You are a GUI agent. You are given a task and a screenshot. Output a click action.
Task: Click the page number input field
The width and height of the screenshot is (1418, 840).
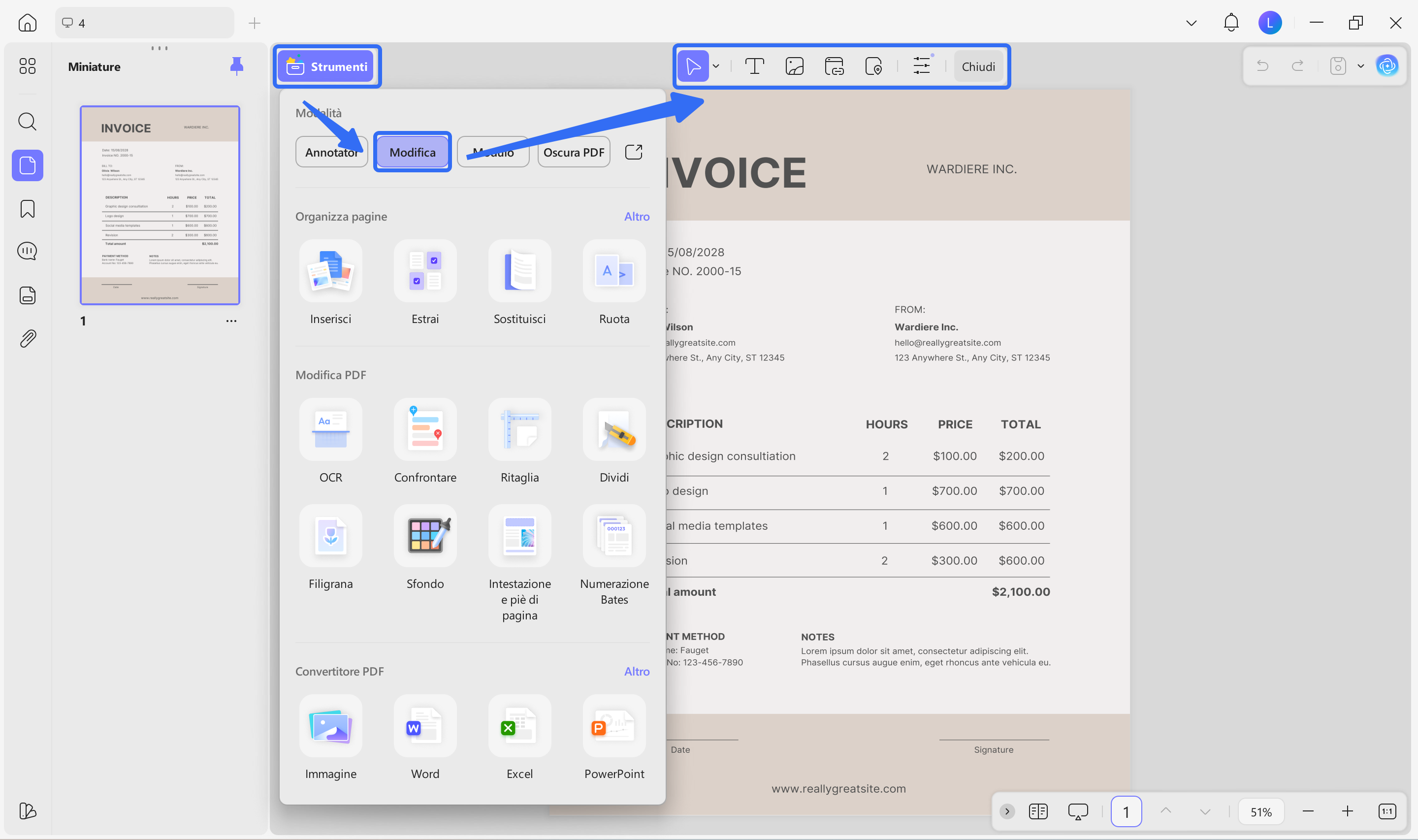pos(1126,812)
